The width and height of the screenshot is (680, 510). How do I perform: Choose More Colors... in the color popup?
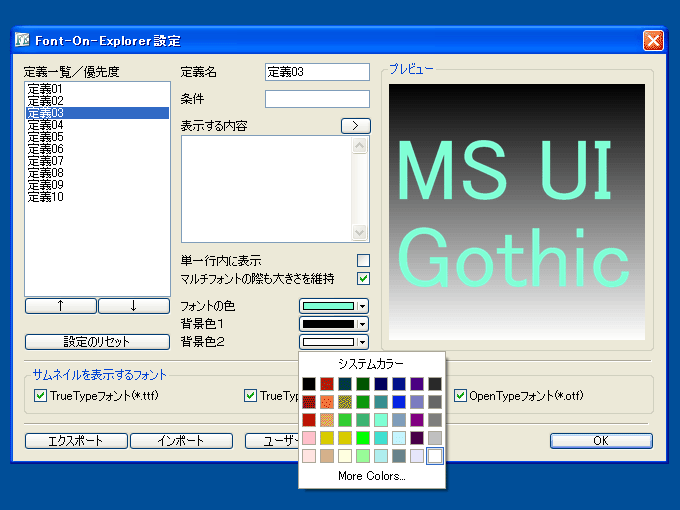point(372,476)
